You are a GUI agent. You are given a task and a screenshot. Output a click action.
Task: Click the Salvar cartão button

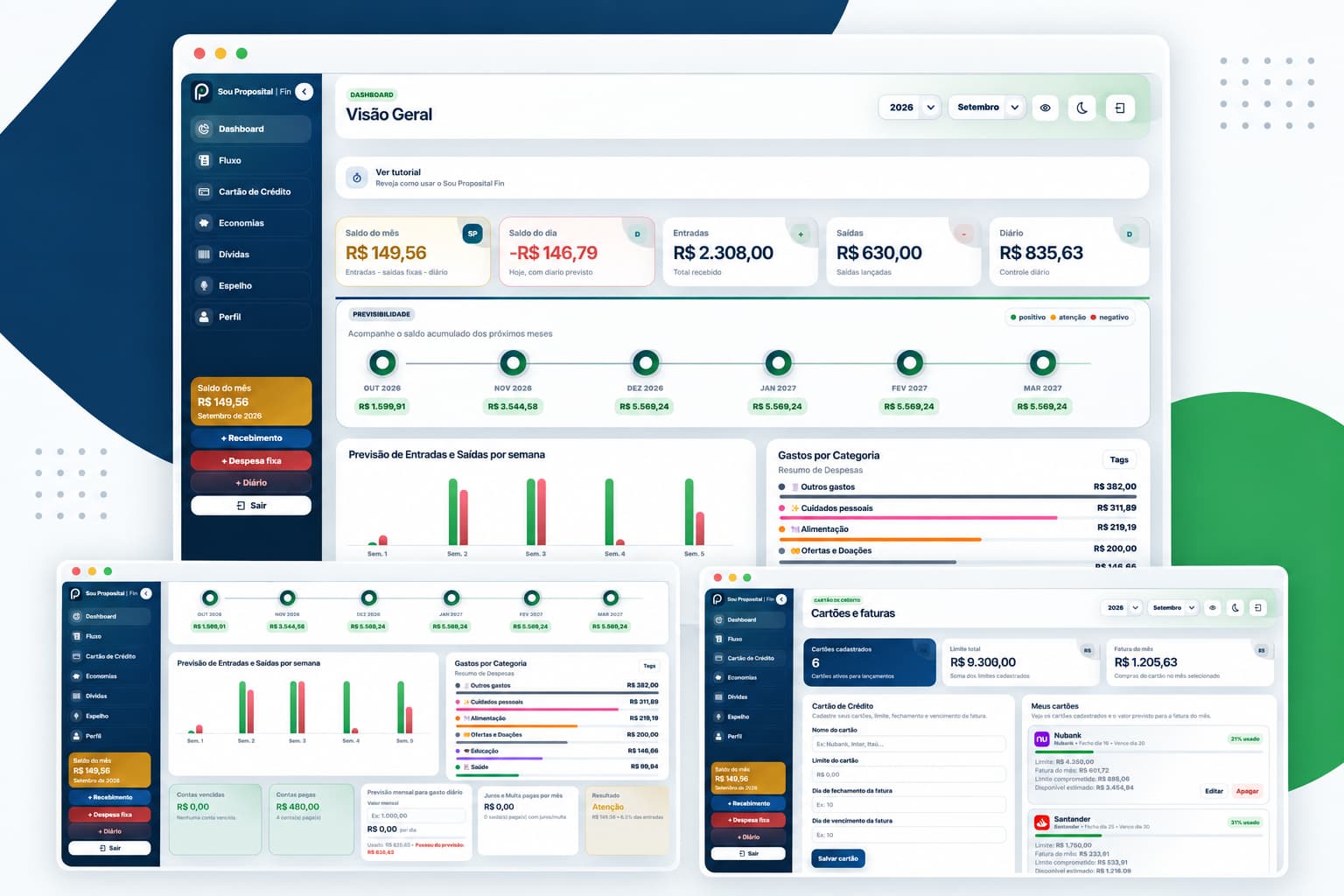pyautogui.click(x=837, y=858)
